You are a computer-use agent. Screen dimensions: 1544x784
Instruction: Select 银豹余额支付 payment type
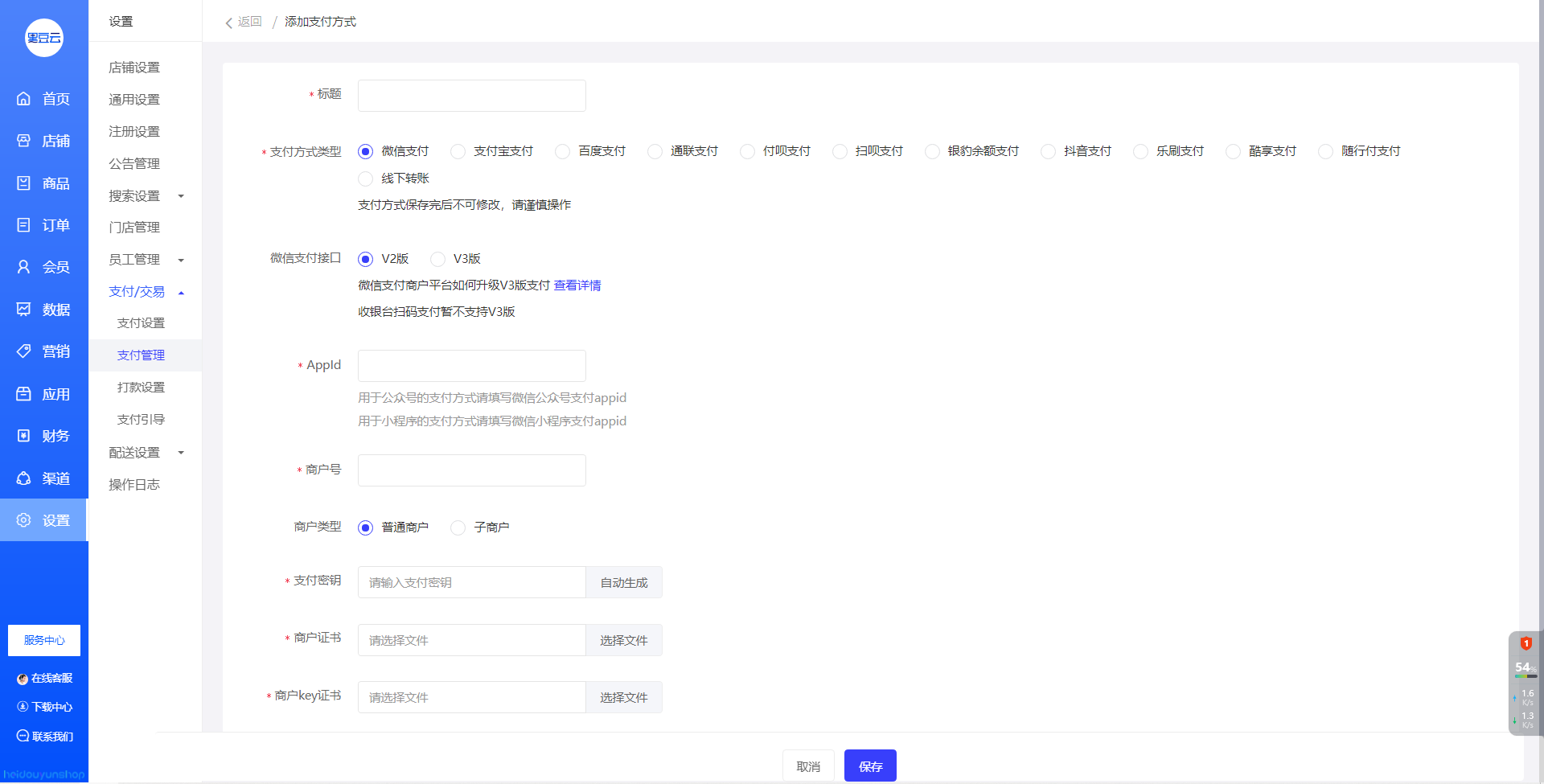(932, 151)
